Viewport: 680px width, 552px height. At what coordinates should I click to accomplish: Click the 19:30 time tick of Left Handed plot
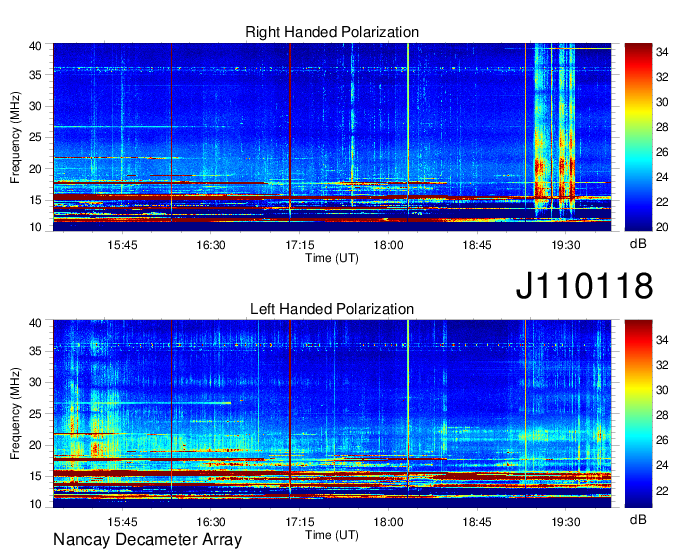tap(566, 522)
